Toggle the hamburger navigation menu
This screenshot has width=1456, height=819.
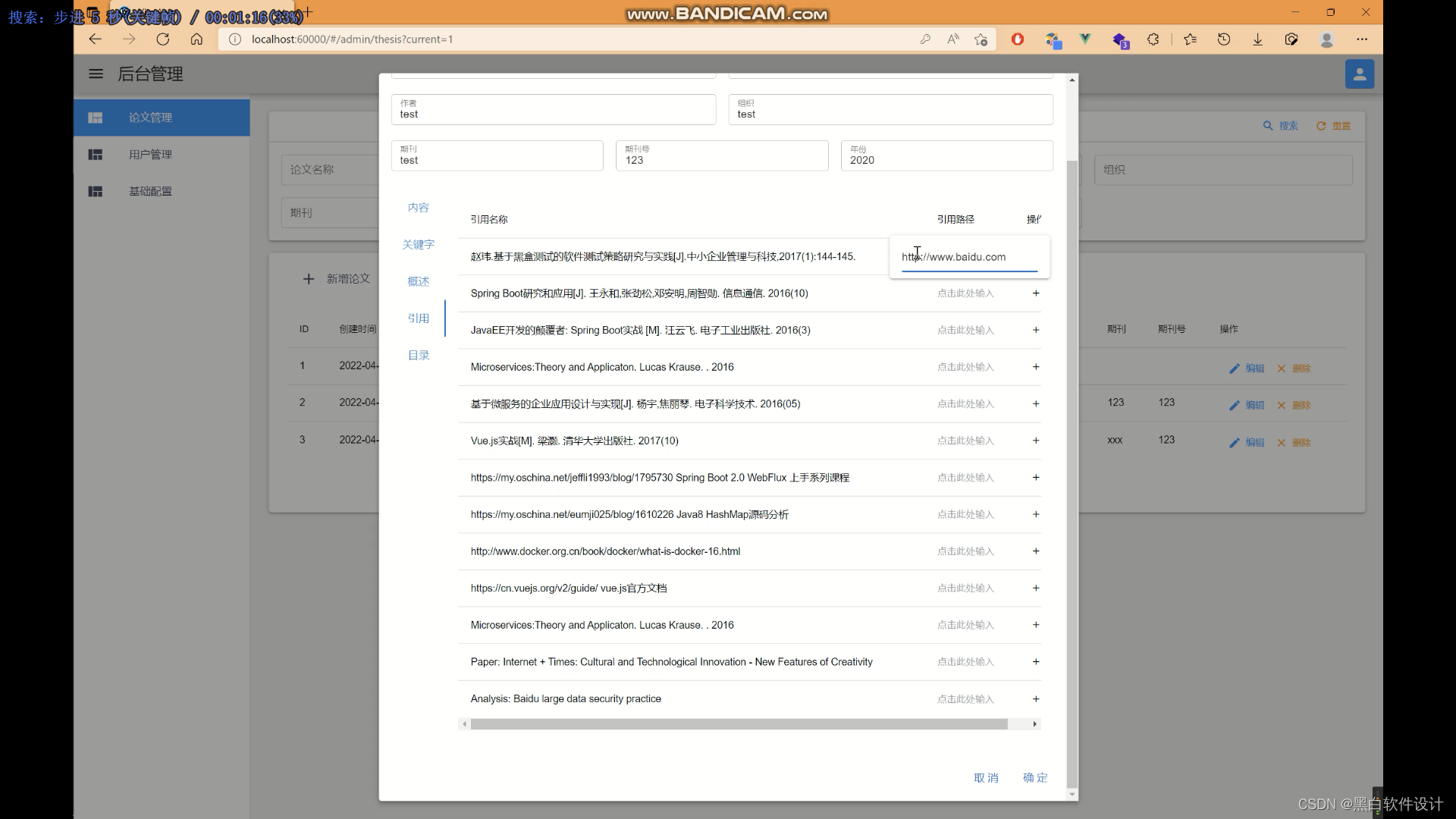pyautogui.click(x=96, y=74)
